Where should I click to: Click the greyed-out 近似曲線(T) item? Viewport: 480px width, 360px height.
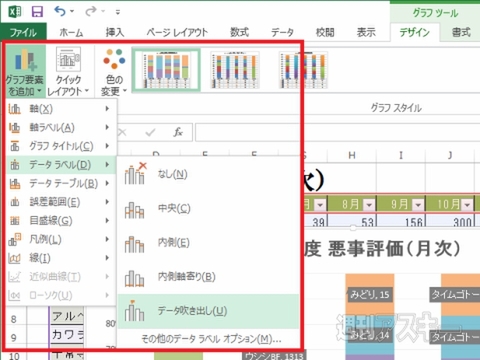[61, 277]
